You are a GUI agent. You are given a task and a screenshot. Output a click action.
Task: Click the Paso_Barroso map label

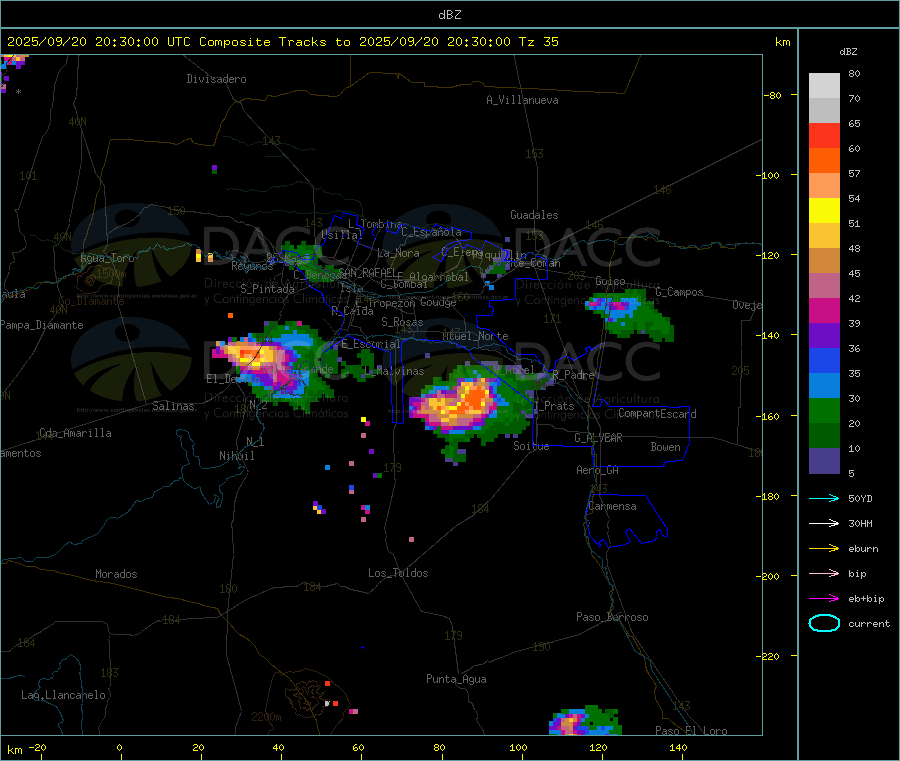pyautogui.click(x=612, y=617)
